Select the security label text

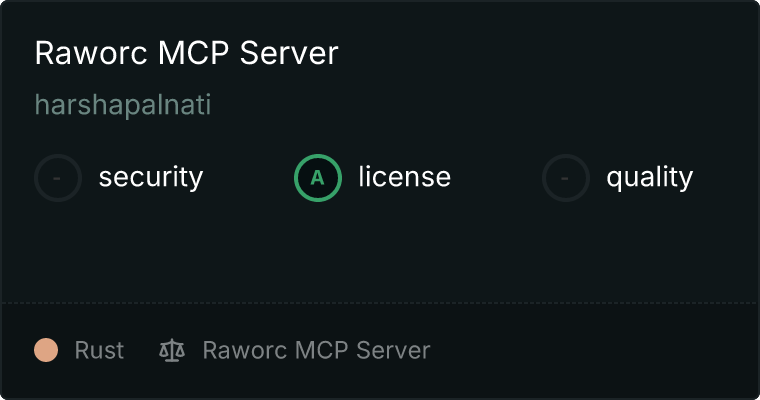pyautogui.click(x=151, y=177)
